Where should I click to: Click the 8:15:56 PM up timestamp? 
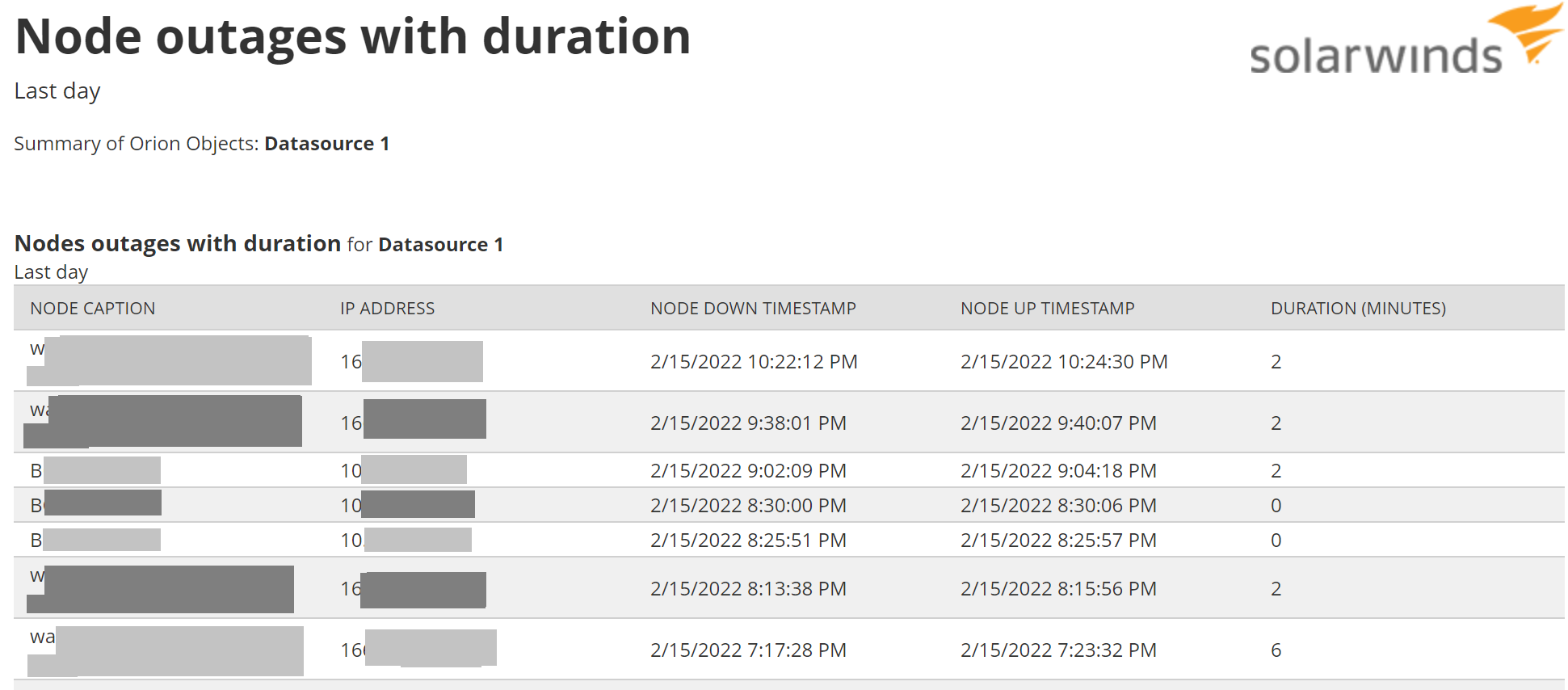click(x=1058, y=588)
